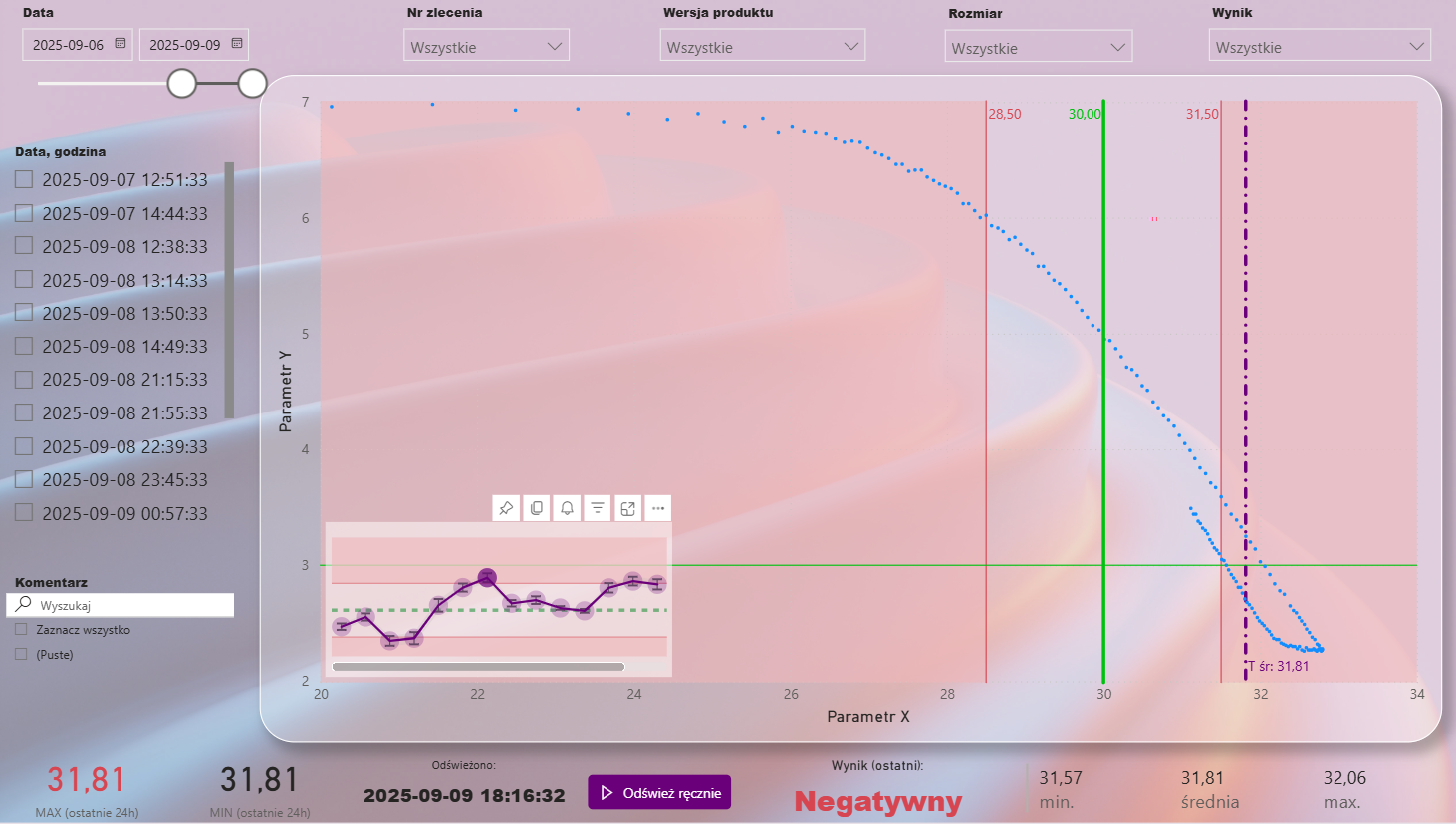Expand the Nr zlecenia dropdown
Image resolution: width=1456 pixels, height=824 pixels.
coord(486,46)
